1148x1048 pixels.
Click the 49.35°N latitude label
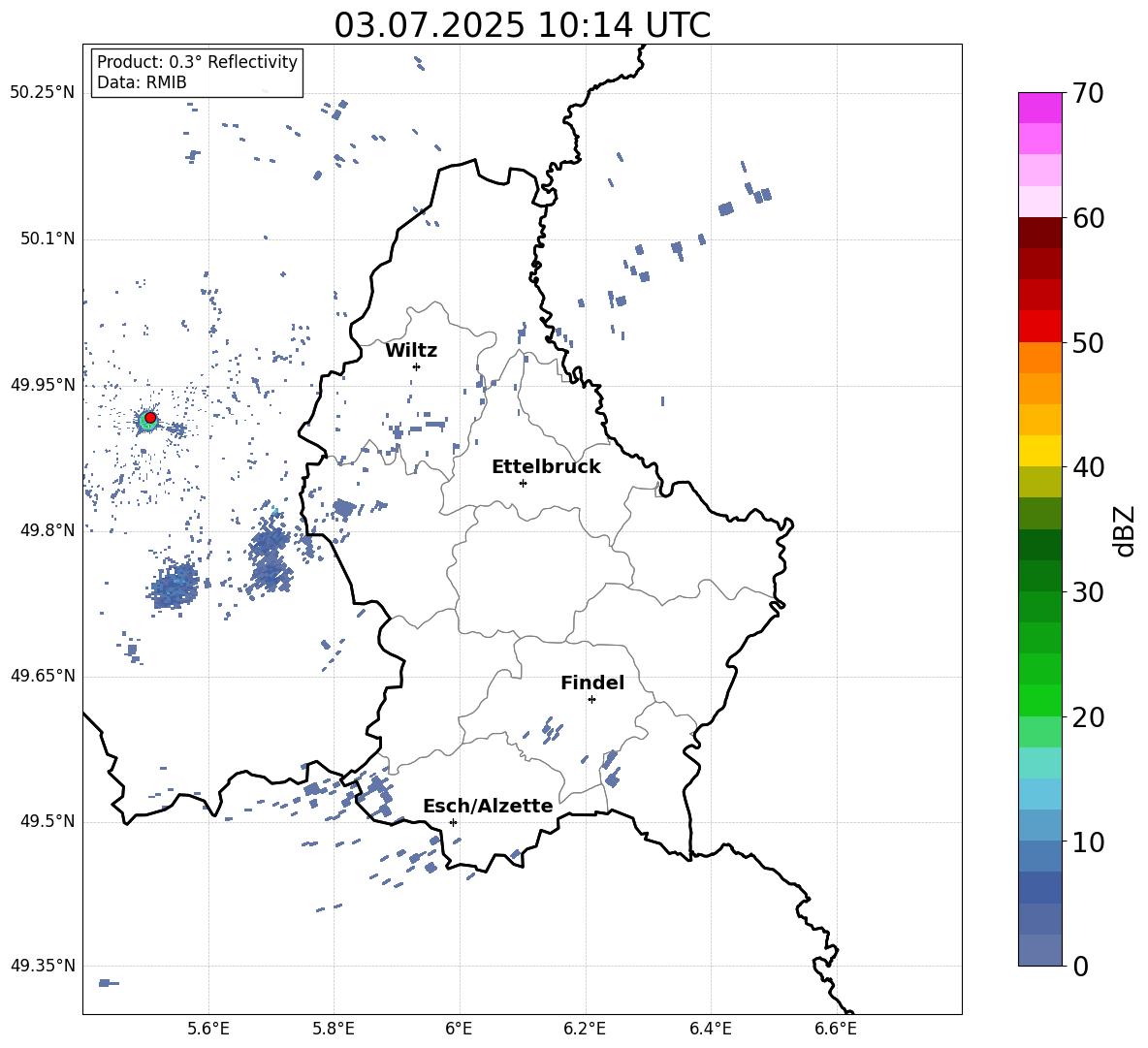[43, 966]
